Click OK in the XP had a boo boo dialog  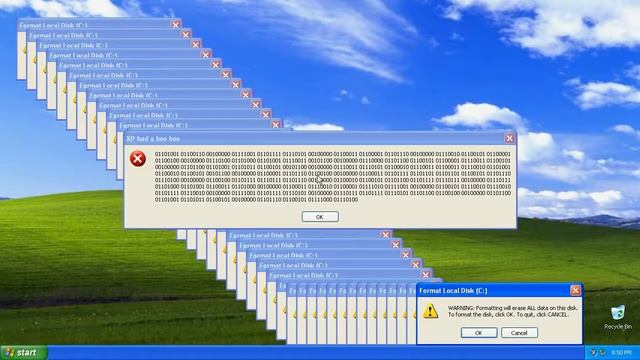click(320, 217)
